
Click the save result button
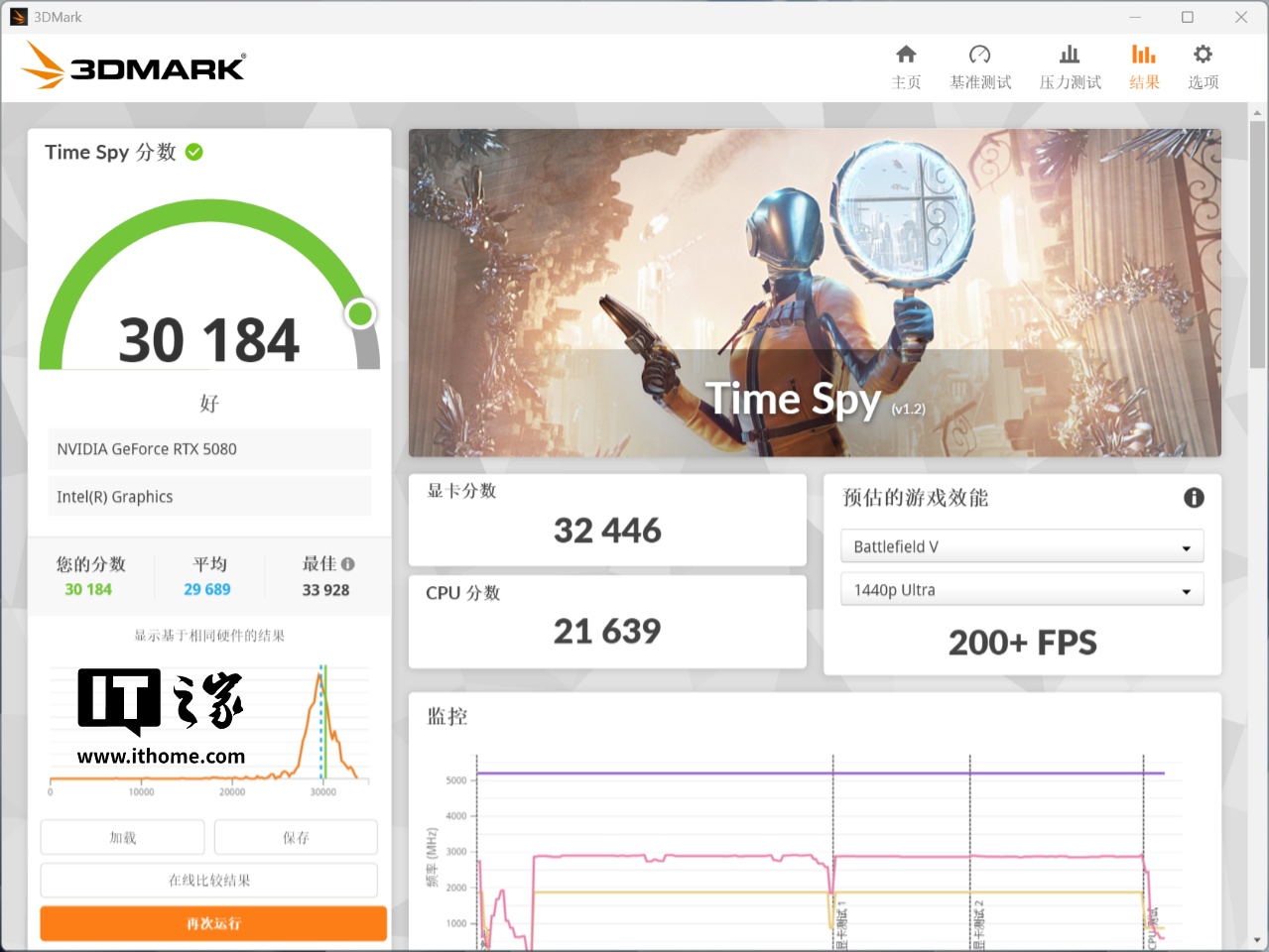pyautogui.click(x=296, y=838)
